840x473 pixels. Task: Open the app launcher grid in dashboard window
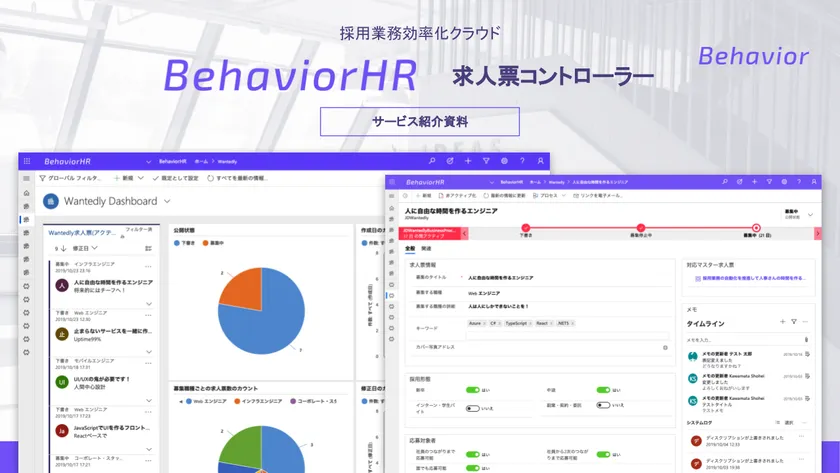[x=27, y=161]
